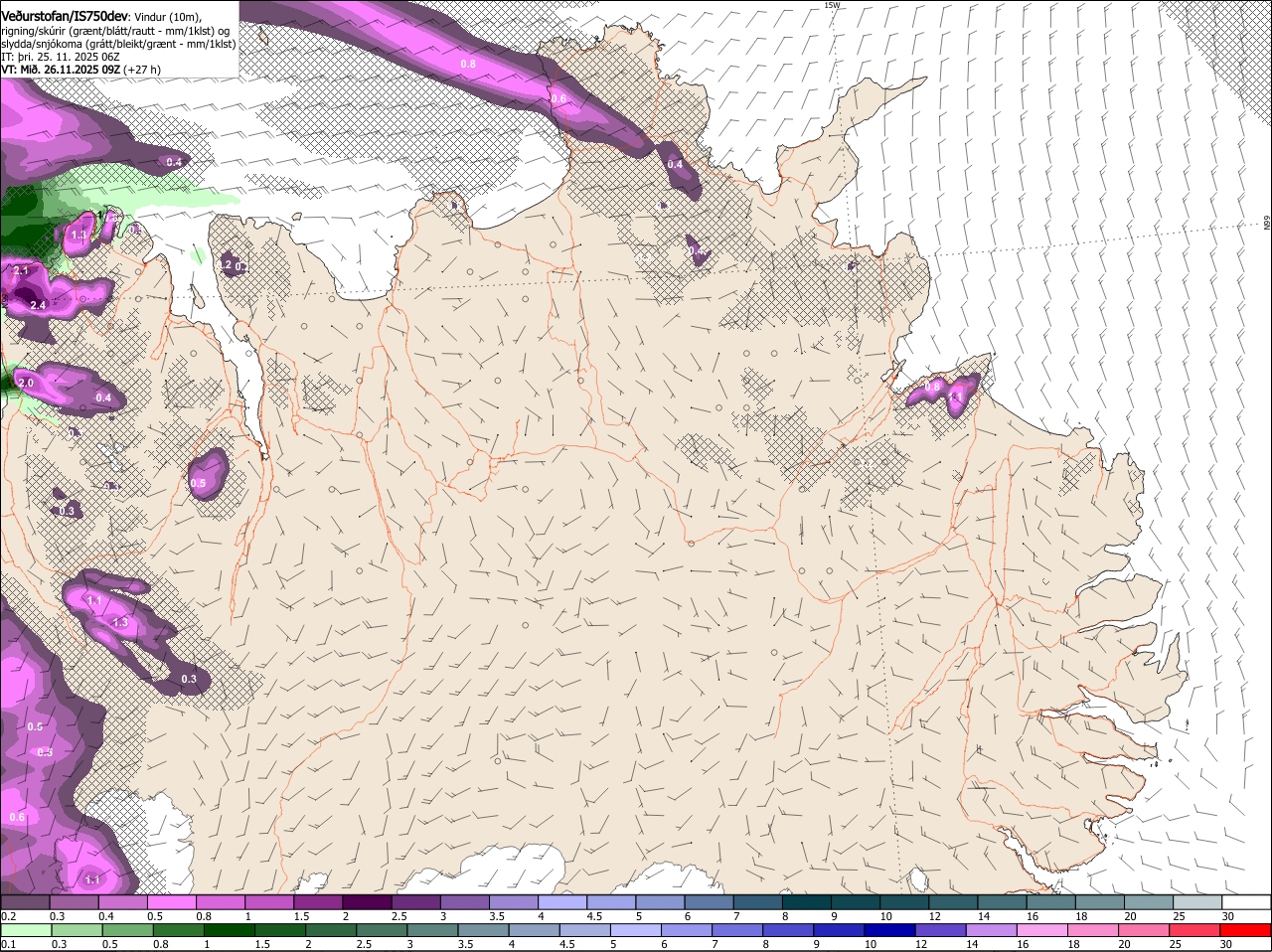Click lower legend green swatch starting at 0.5

click(x=128, y=930)
